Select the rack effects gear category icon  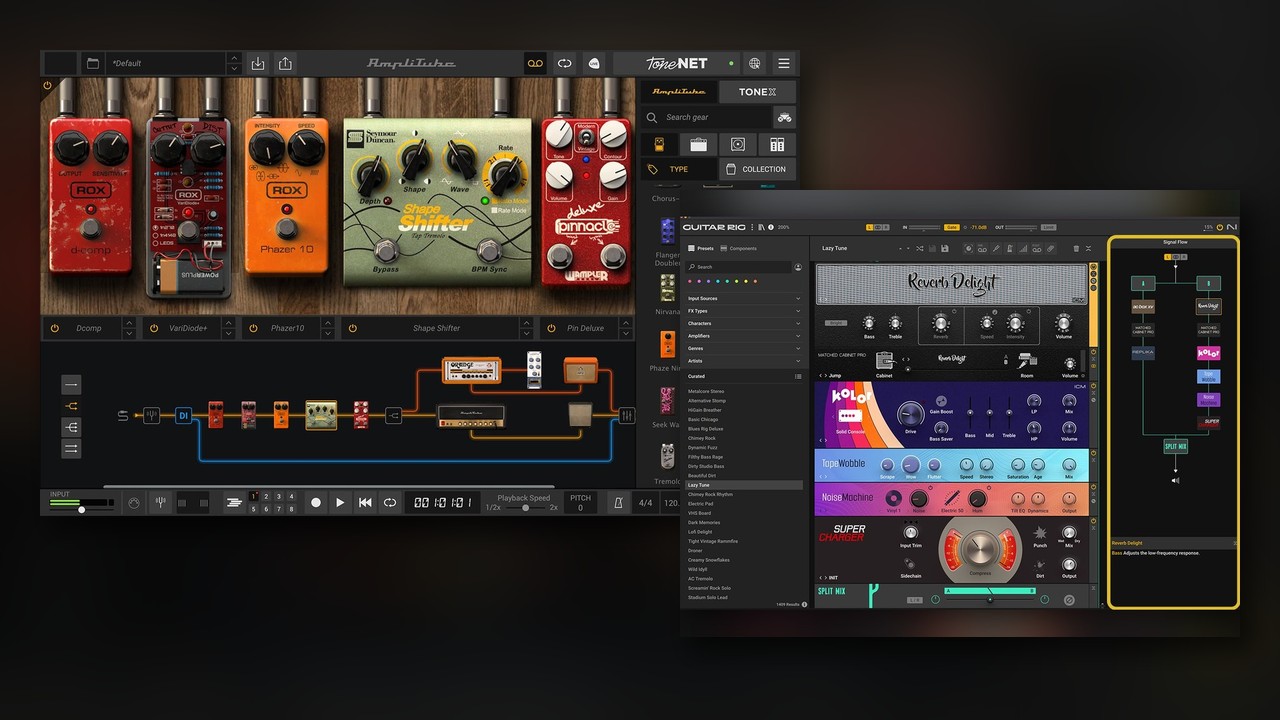pyautogui.click(x=777, y=144)
